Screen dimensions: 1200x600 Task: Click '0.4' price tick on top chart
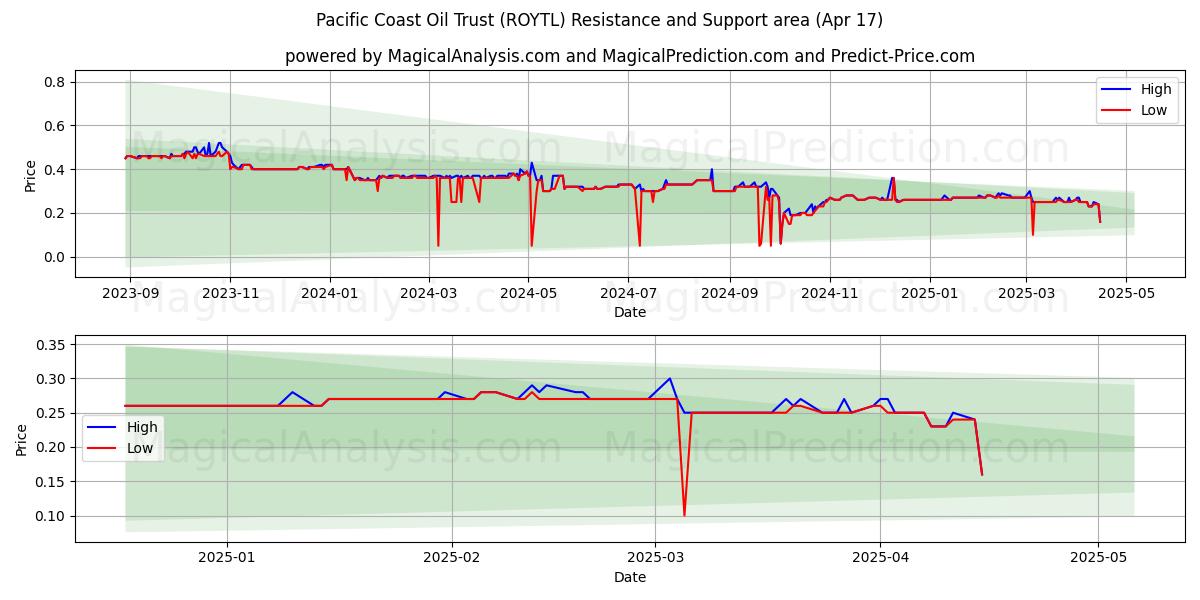coord(55,170)
